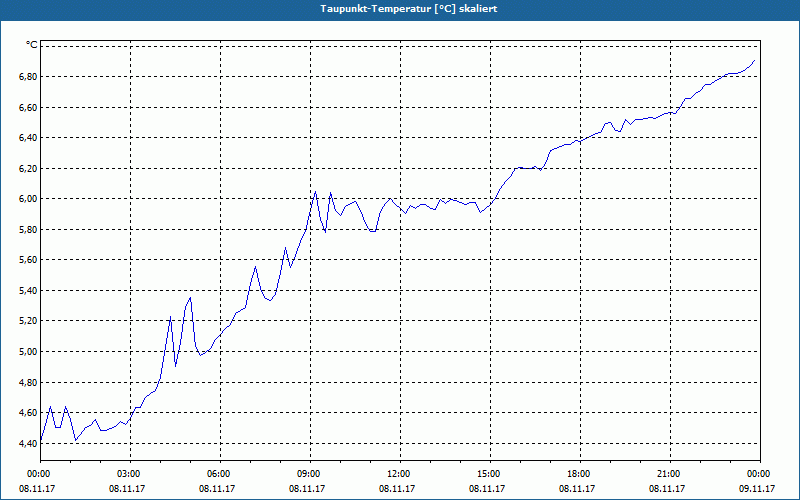The width and height of the screenshot is (800, 500).
Task: Click the 08.11.17 date beneath 18:00
Action: (577, 488)
